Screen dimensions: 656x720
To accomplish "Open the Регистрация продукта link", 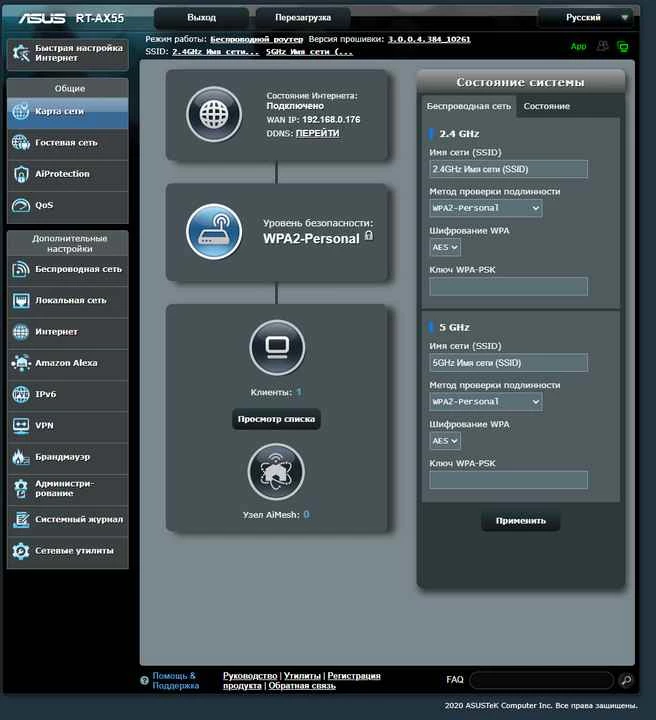I will tap(354, 676).
